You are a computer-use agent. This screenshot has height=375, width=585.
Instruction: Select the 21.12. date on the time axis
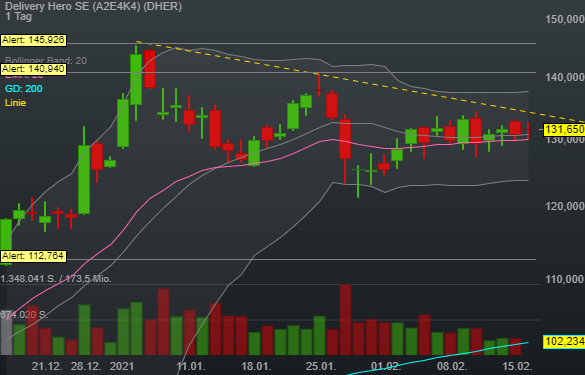coord(47,366)
